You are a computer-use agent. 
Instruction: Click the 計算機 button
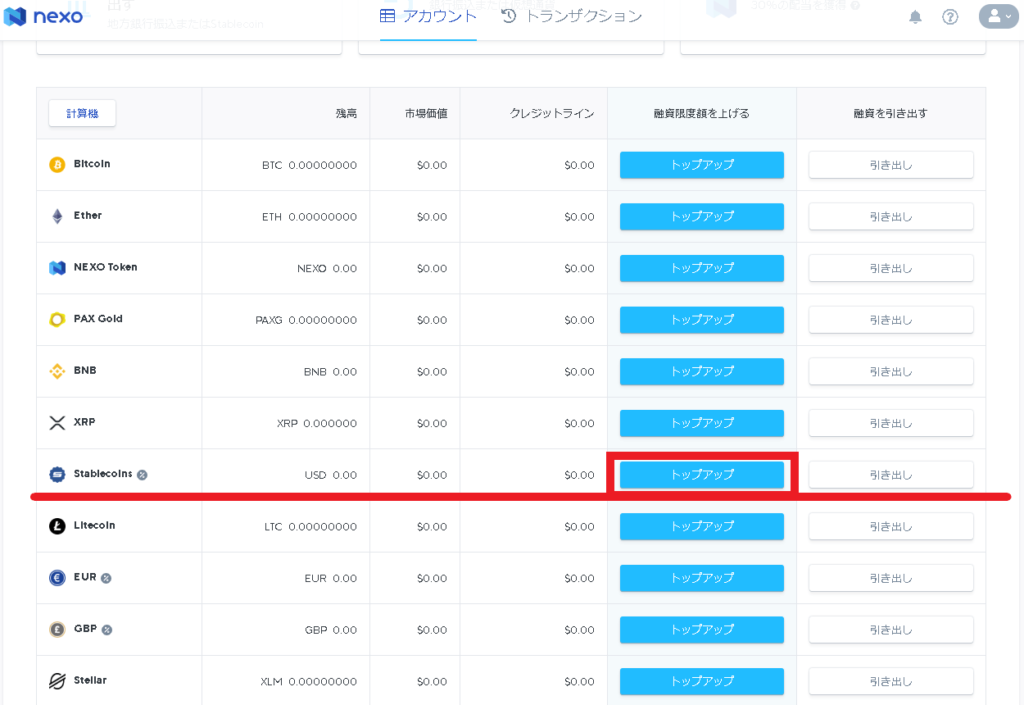[x=82, y=114]
